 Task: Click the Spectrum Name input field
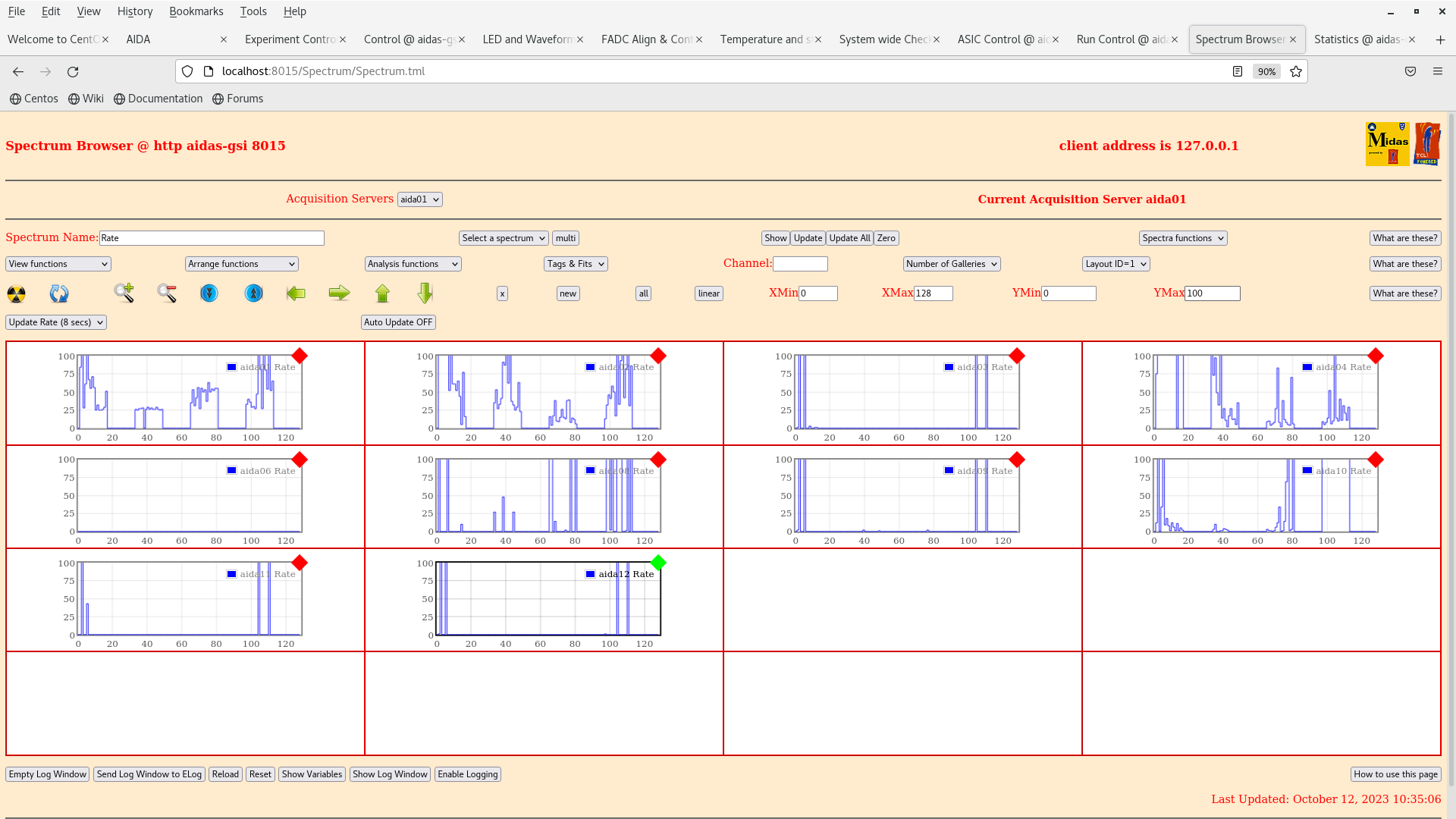pos(212,238)
